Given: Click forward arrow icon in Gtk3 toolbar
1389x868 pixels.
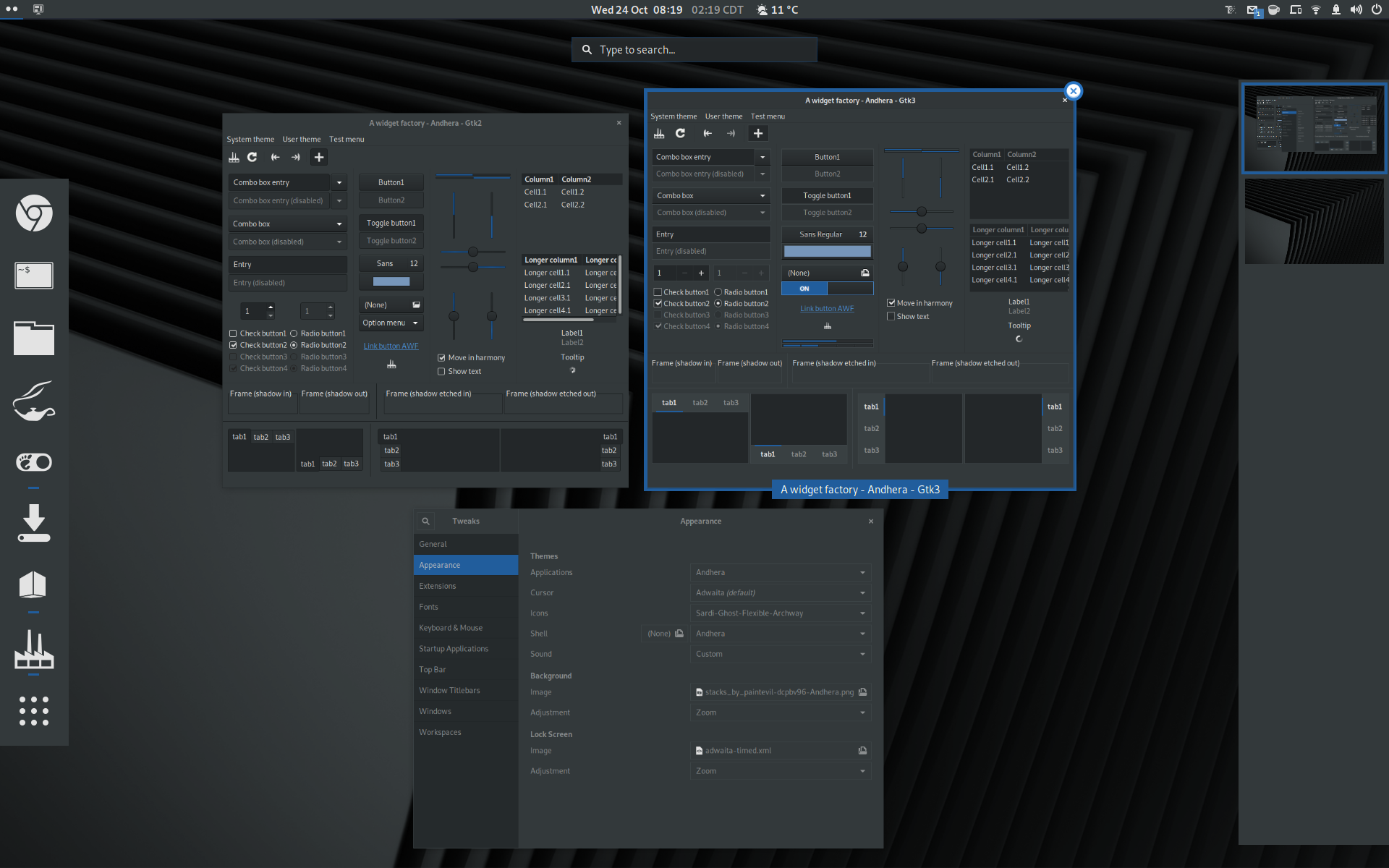Looking at the screenshot, I should pos(731,133).
